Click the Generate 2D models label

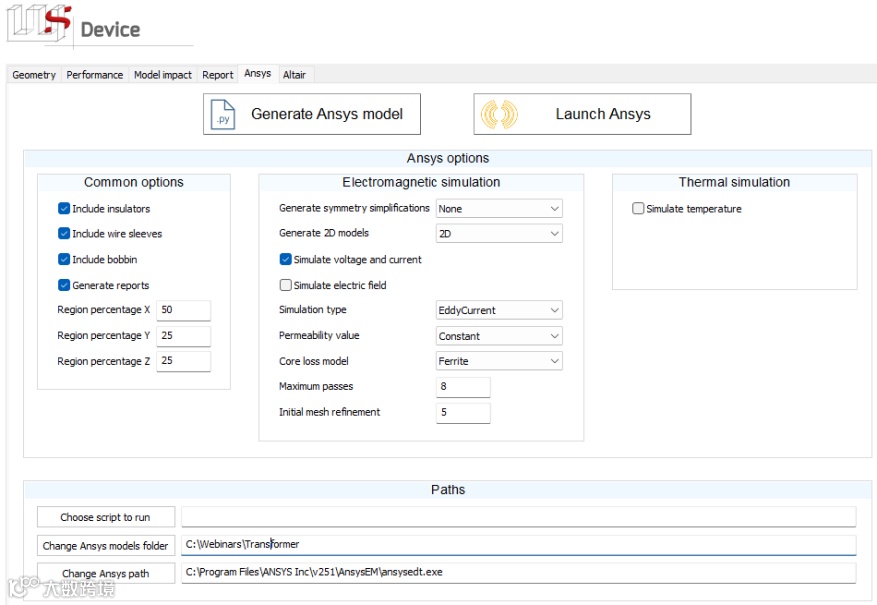click(x=324, y=233)
